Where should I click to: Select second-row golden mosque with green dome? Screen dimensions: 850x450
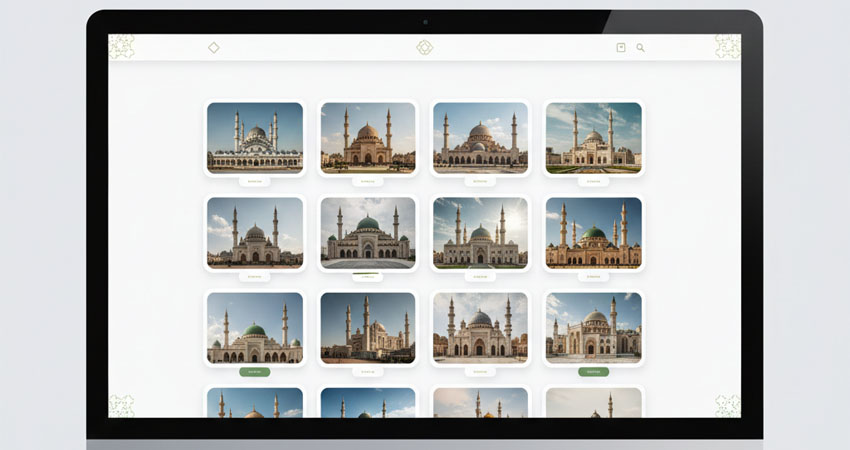(594, 233)
